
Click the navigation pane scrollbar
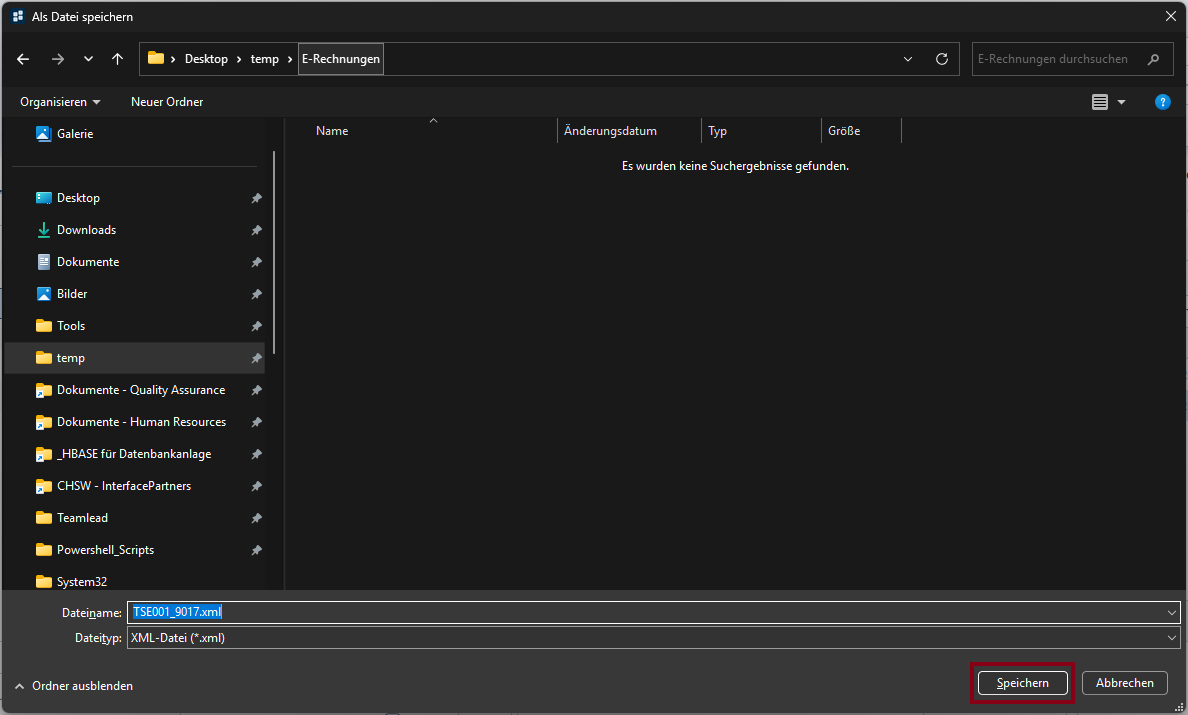(x=274, y=252)
